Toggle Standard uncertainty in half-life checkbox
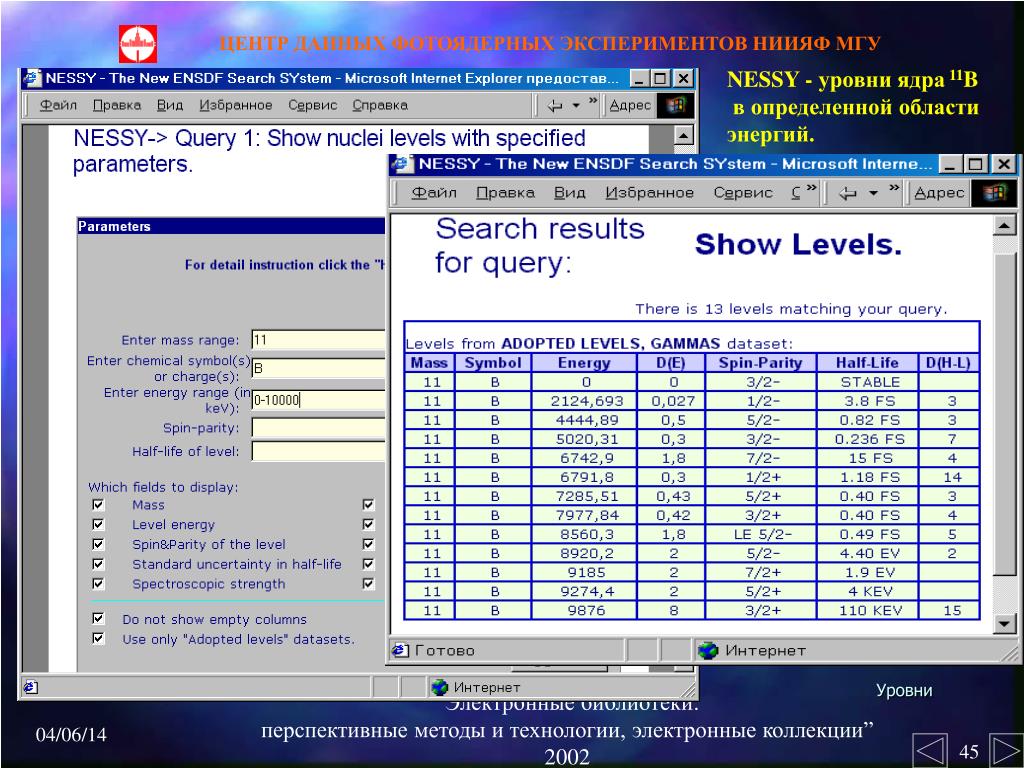The width and height of the screenshot is (1024, 768). [98, 563]
